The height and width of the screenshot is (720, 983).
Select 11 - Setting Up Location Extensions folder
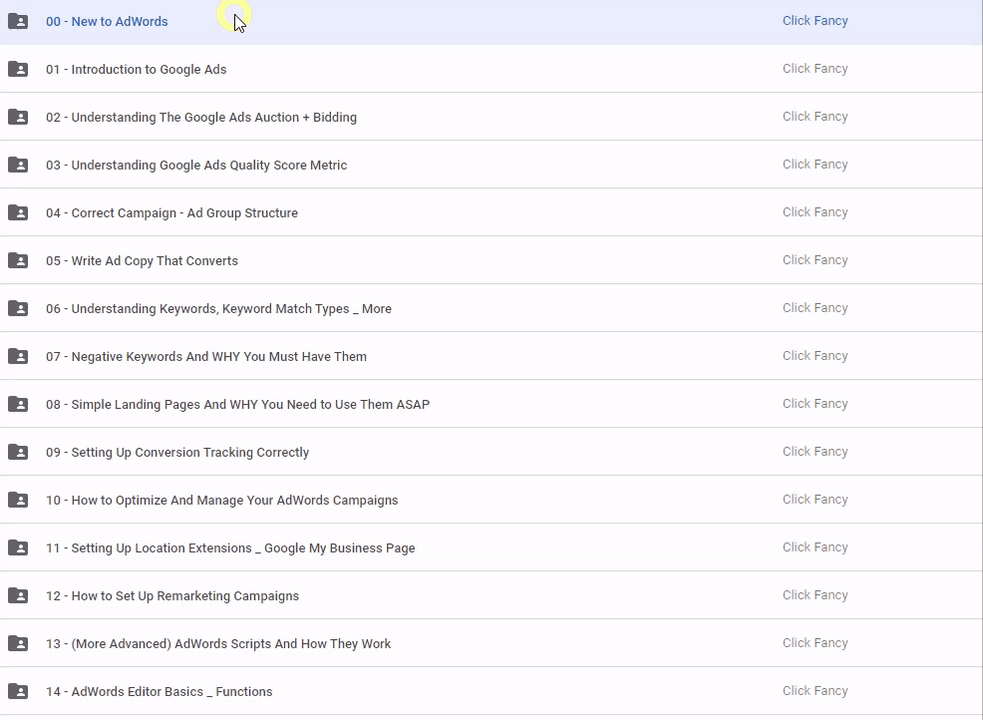pyautogui.click(x=230, y=548)
